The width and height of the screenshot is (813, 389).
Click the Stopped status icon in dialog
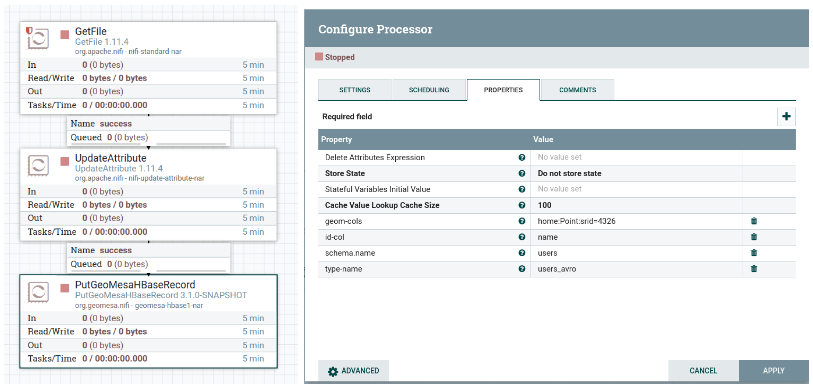point(319,57)
